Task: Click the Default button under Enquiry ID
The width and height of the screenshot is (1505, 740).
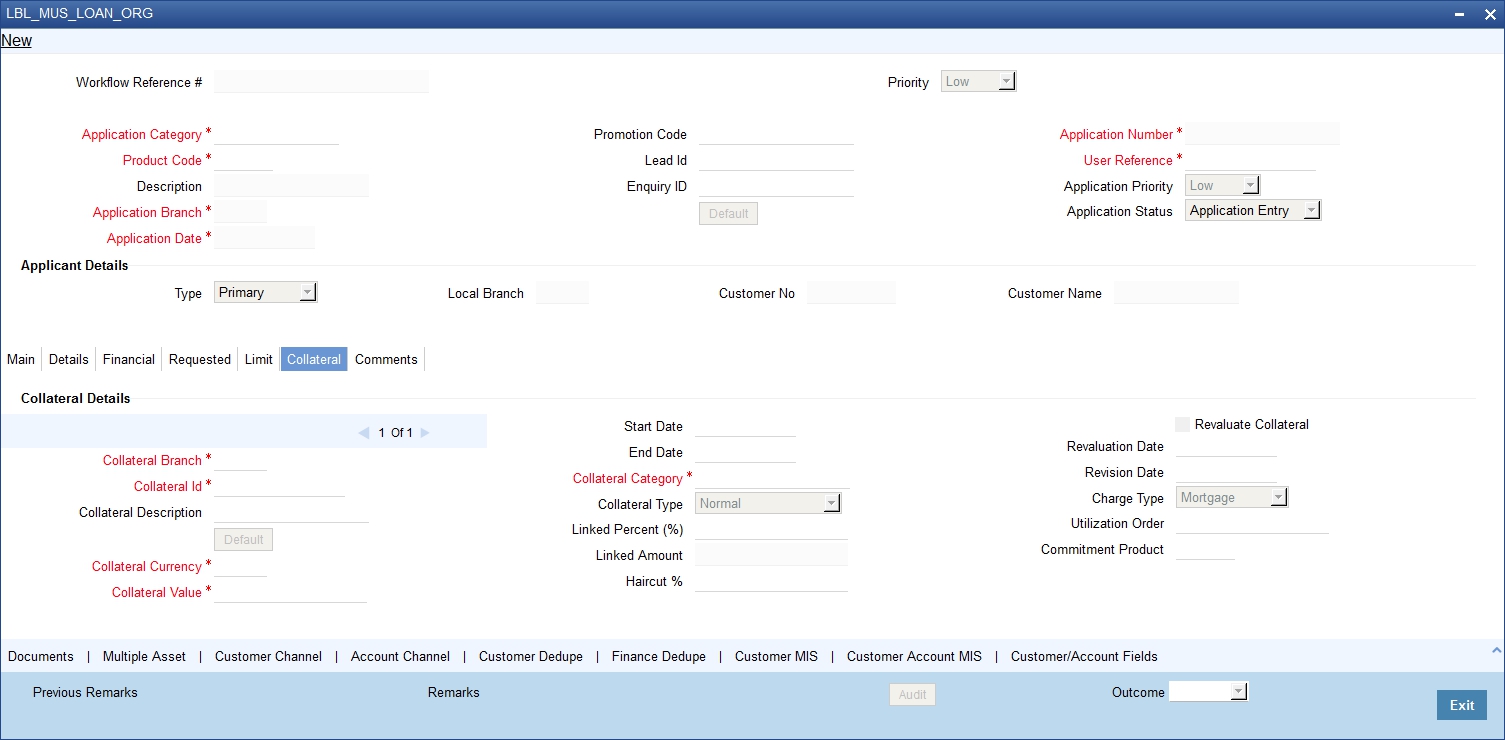Action: click(x=728, y=214)
